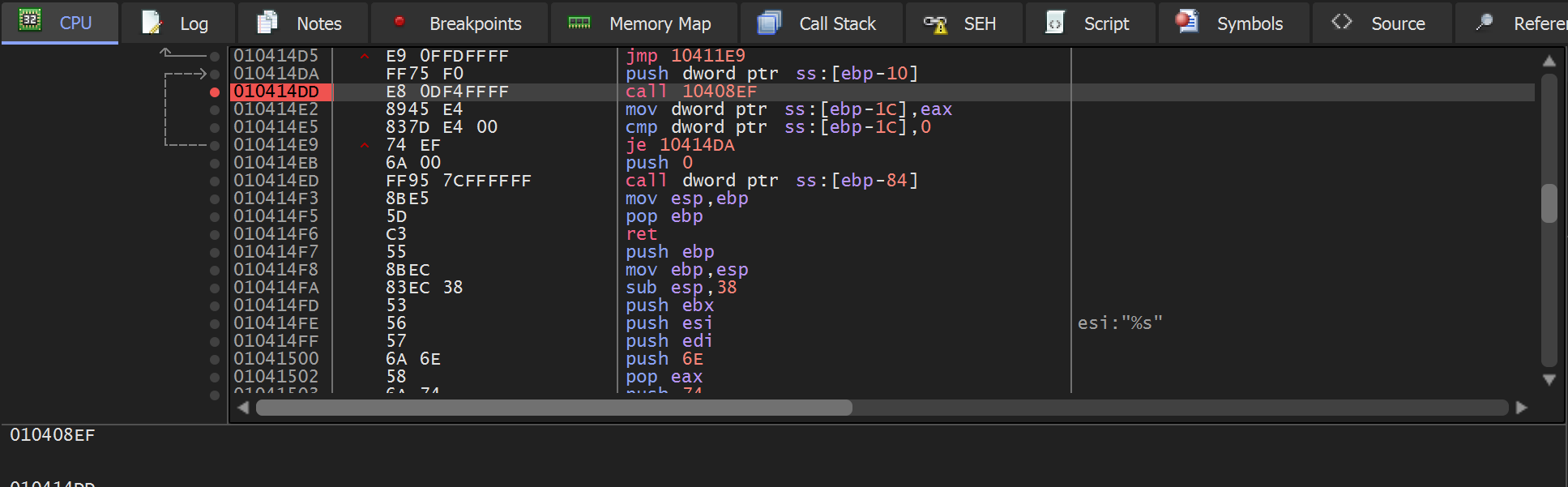Image resolution: width=1568 pixels, height=487 pixels.
Task: Click the CPU tab chip icon
Action: [30, 20]
